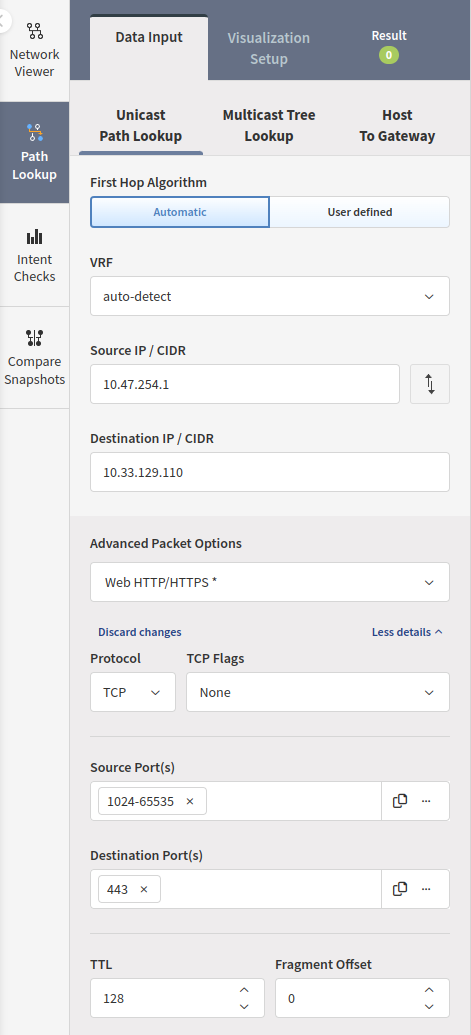Swap source and destination IP arrows
This screenshot has height=1035, width=471.
click(x=430, y=384)
